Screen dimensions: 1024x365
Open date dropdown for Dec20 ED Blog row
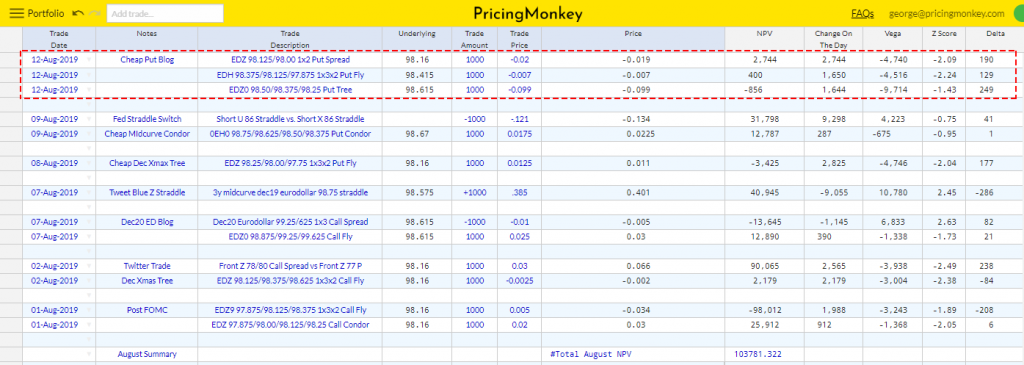pos(89,222)
